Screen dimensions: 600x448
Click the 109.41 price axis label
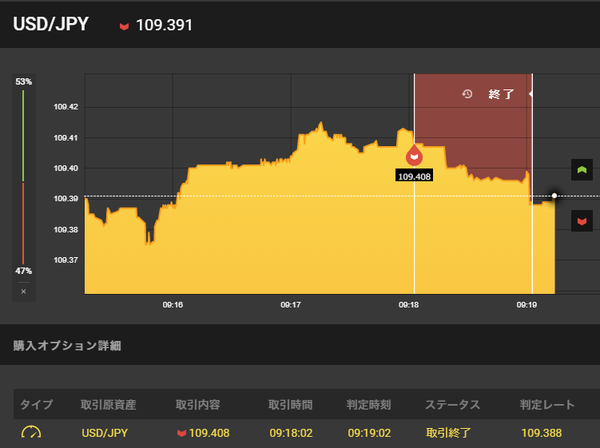coord(66,138)
